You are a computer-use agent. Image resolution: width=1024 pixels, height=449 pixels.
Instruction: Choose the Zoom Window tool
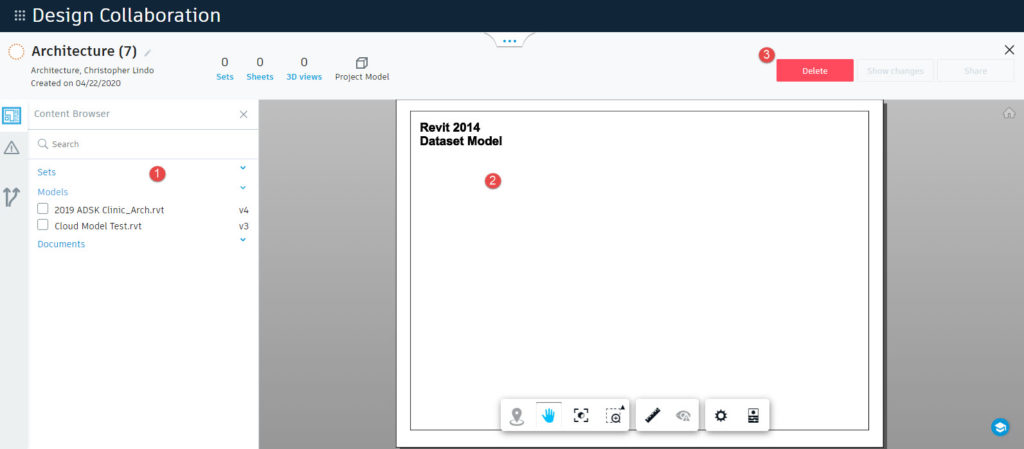[614, 416]
